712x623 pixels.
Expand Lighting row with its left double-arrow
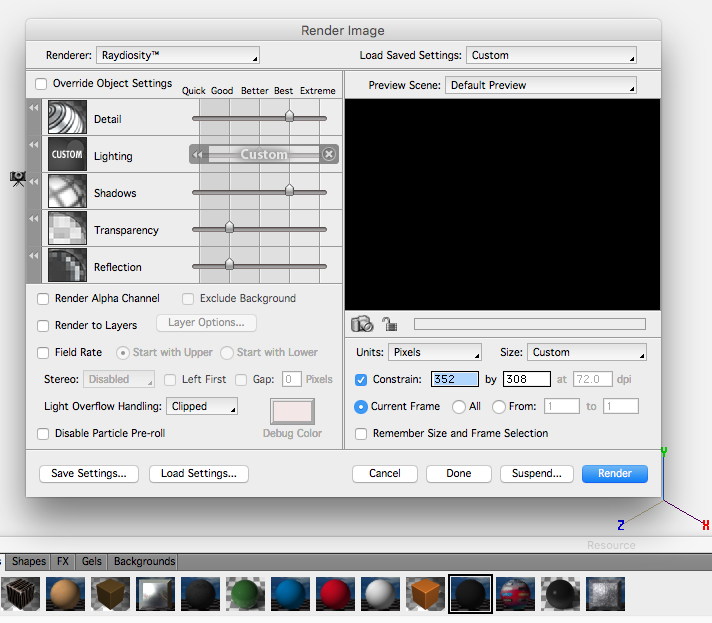[34, 144]
